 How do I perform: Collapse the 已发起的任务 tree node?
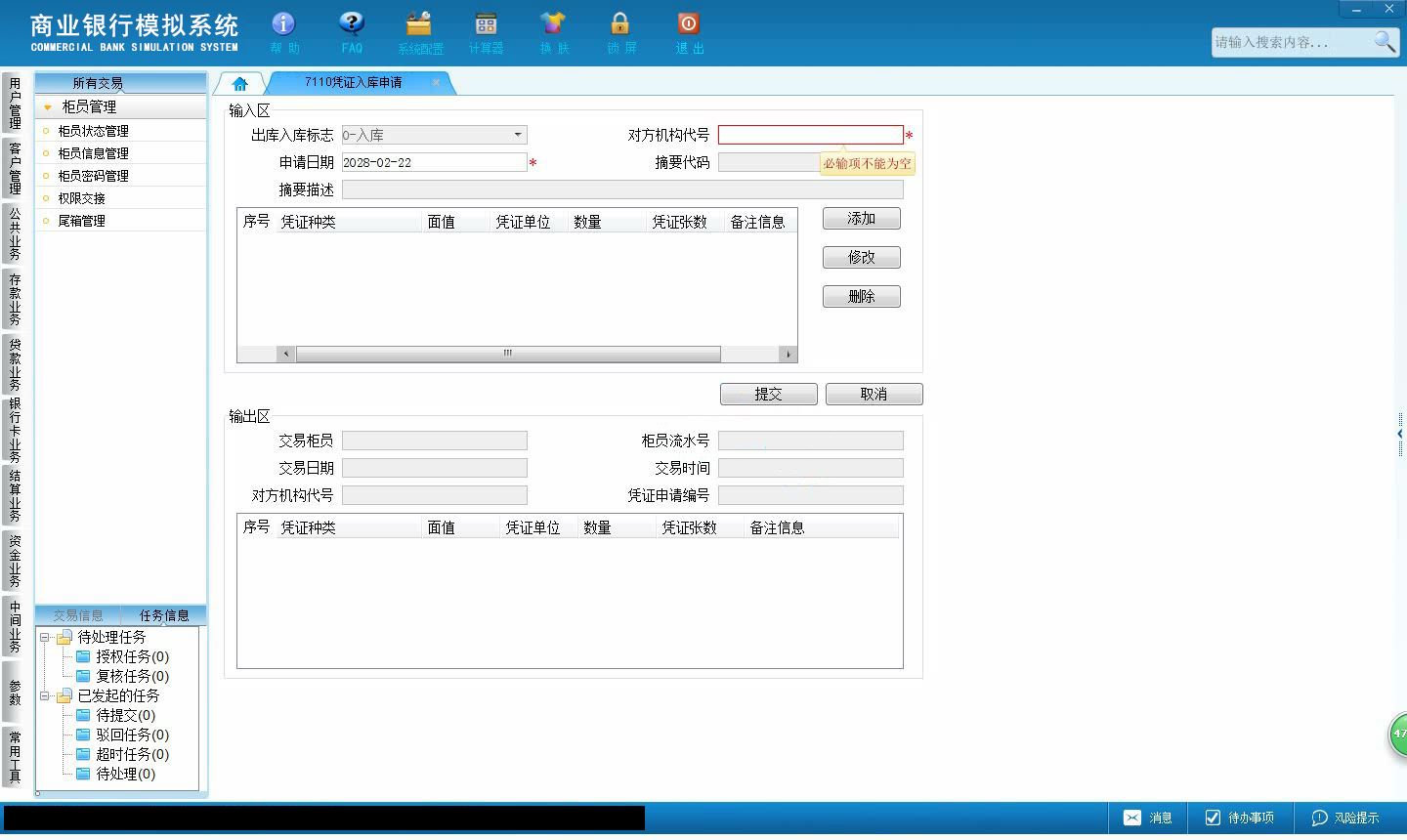click(44, 695)
